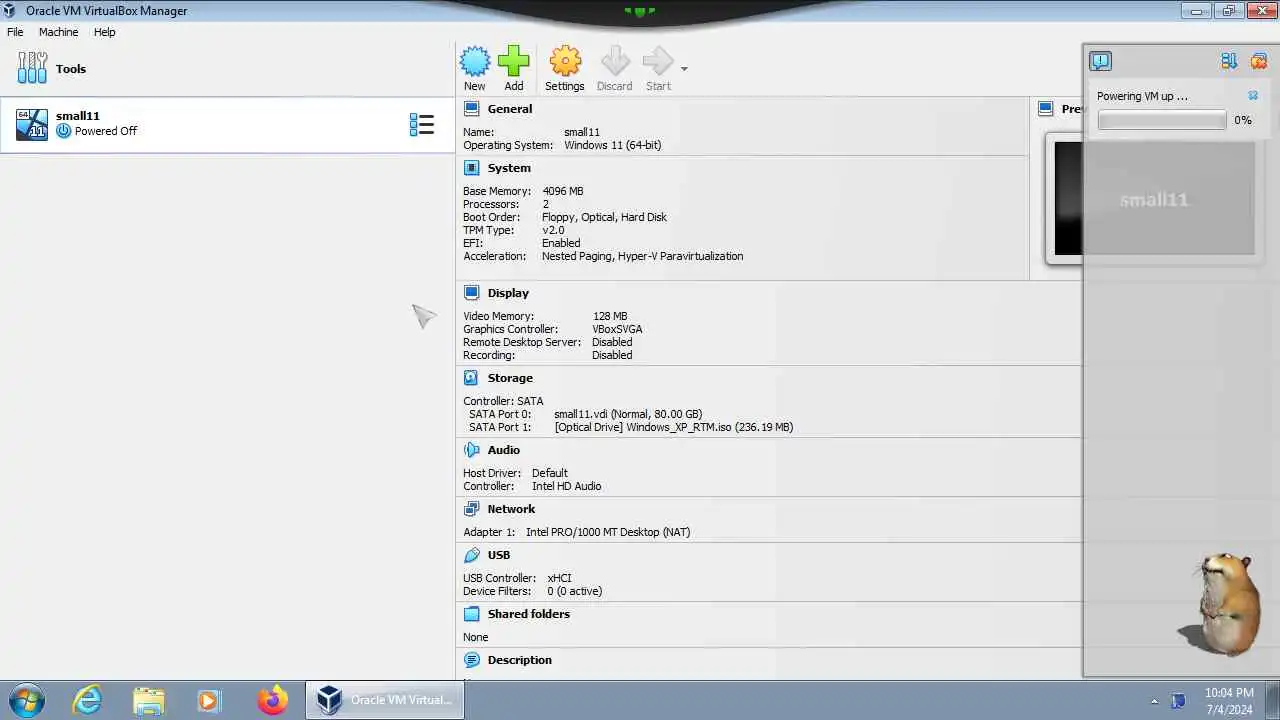Open the Audio settings header link
This screenshot has height=720, width=1280.
pyautogui.click(x=504, y=450)
